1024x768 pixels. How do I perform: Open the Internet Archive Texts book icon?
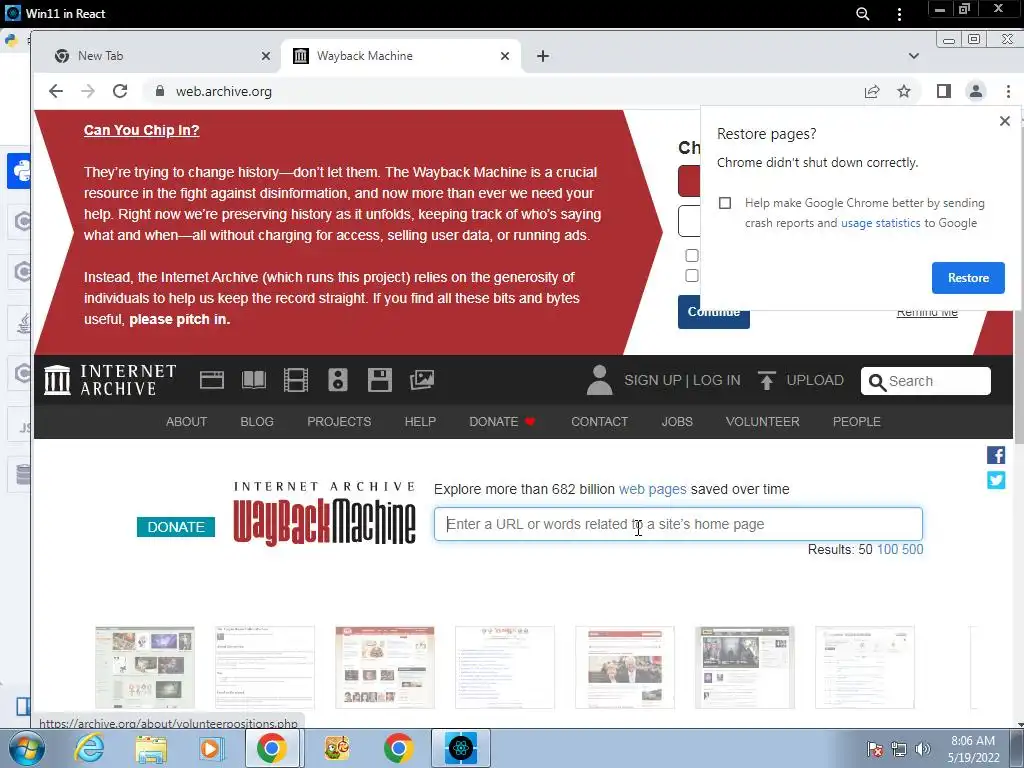(x=253, y=380)
